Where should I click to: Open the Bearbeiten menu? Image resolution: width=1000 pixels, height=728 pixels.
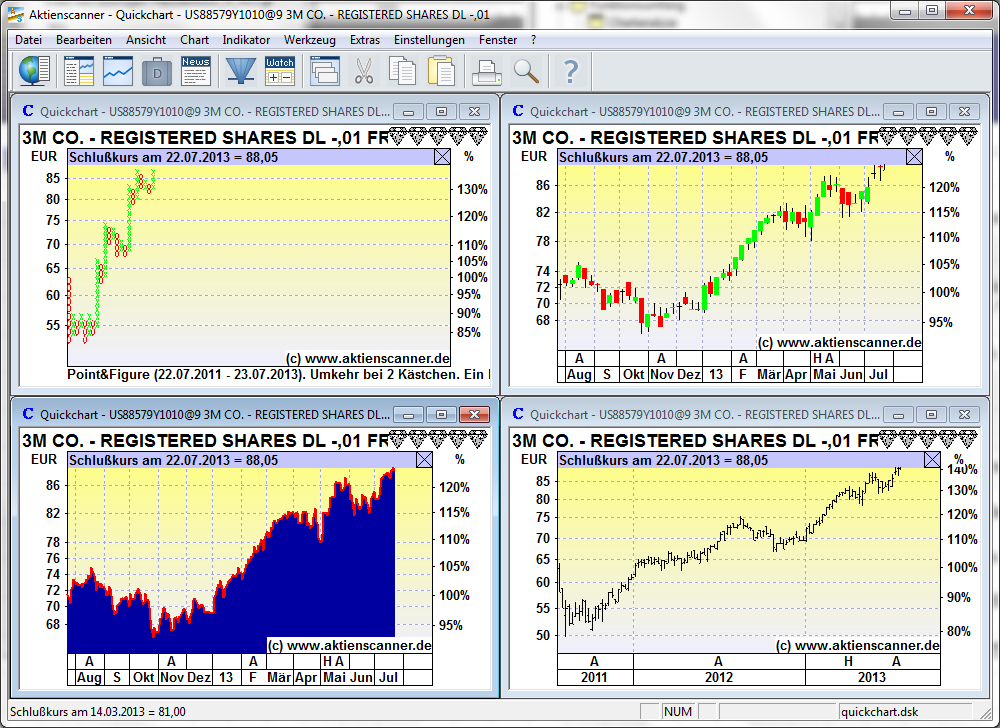click(84, 40)
